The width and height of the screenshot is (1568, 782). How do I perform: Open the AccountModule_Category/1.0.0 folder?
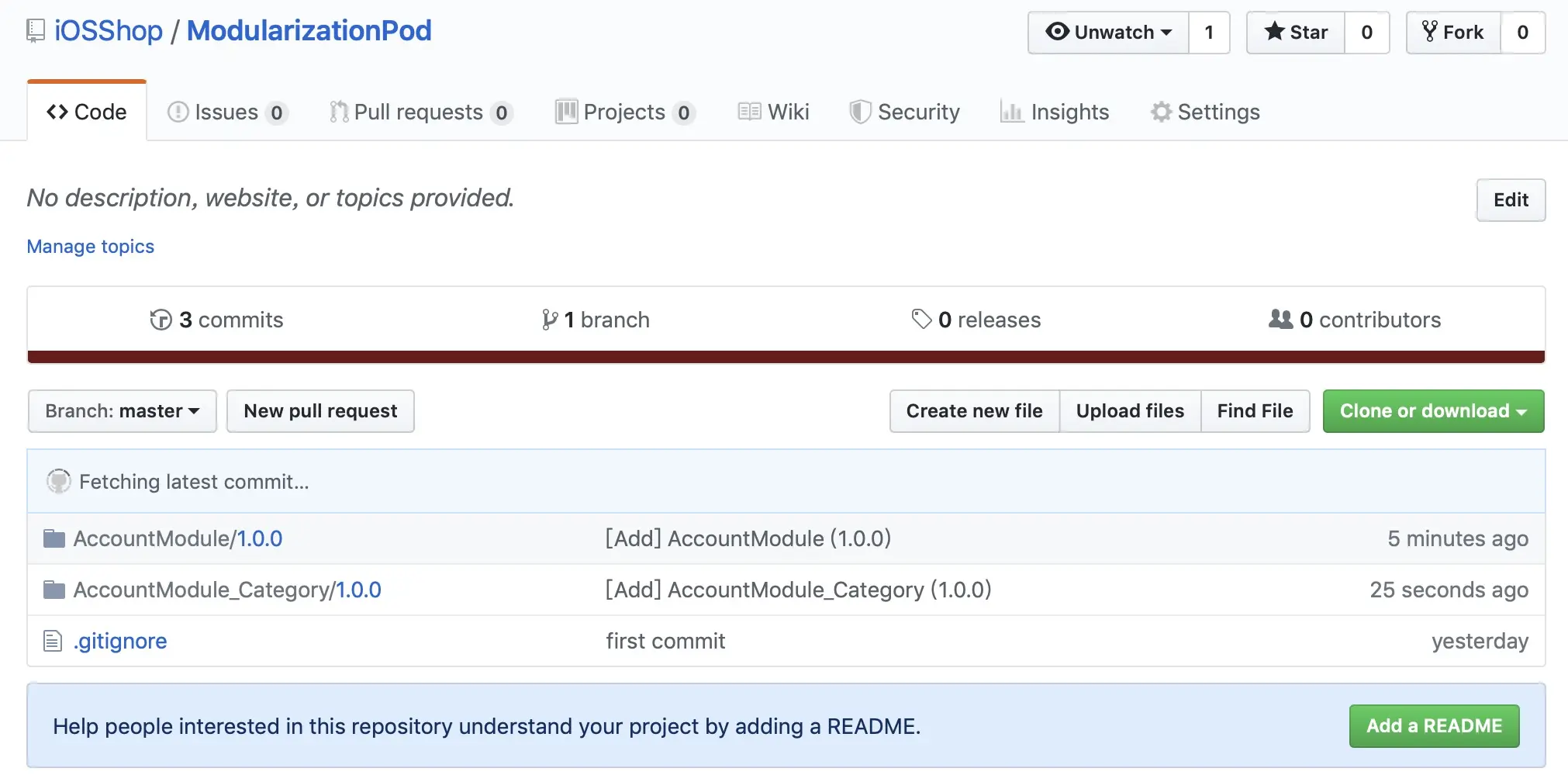tap(227, 590)
